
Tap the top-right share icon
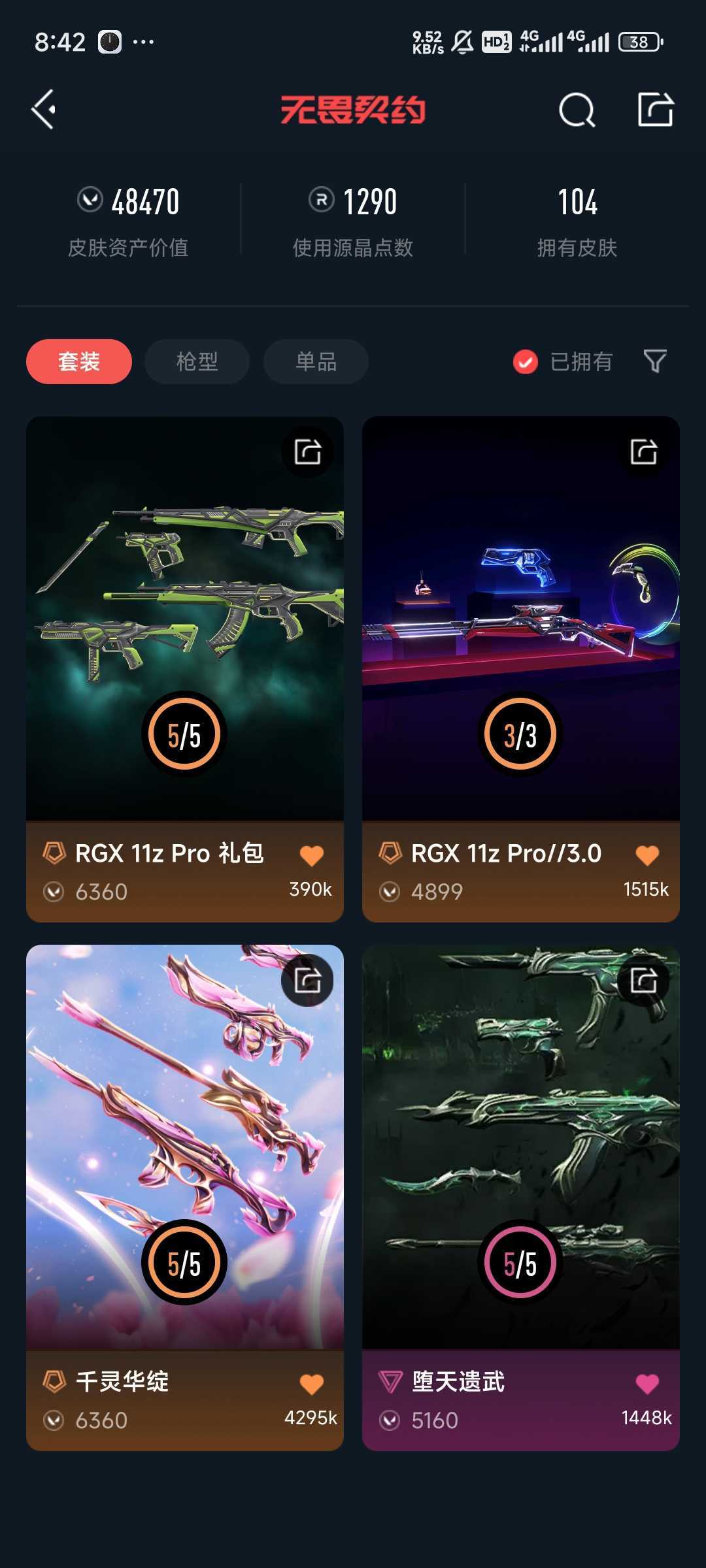tap(655, 109)
